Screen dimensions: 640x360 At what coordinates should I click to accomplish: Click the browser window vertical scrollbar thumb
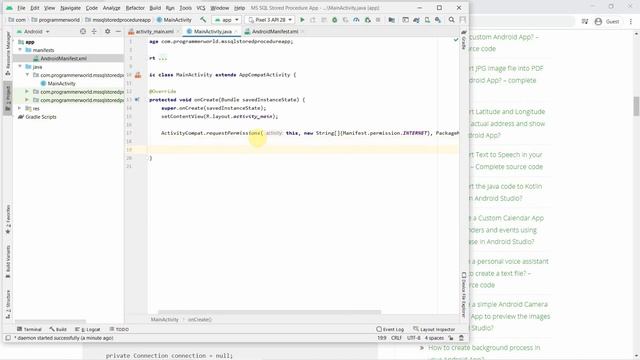636,106
